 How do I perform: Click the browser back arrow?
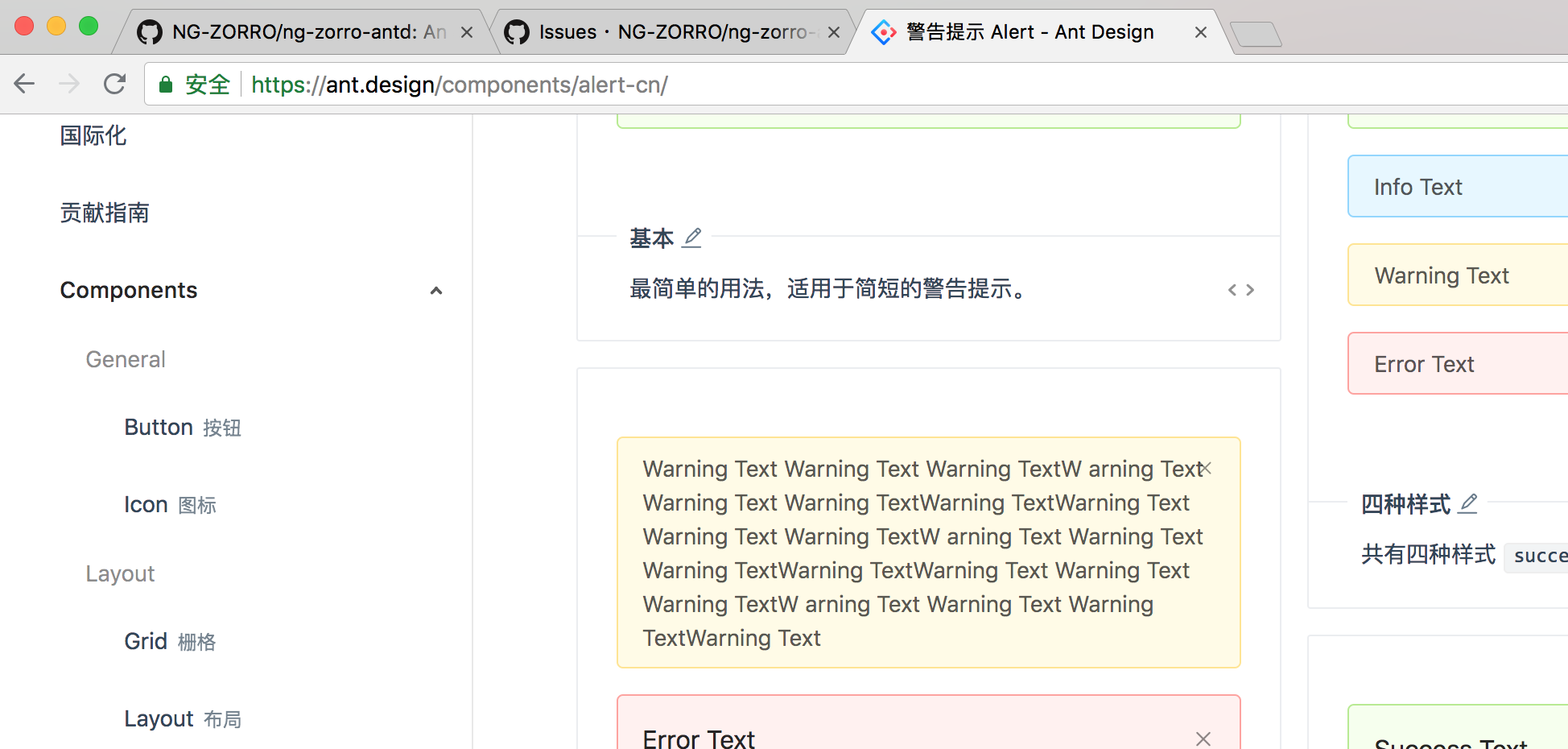point(25,84)
